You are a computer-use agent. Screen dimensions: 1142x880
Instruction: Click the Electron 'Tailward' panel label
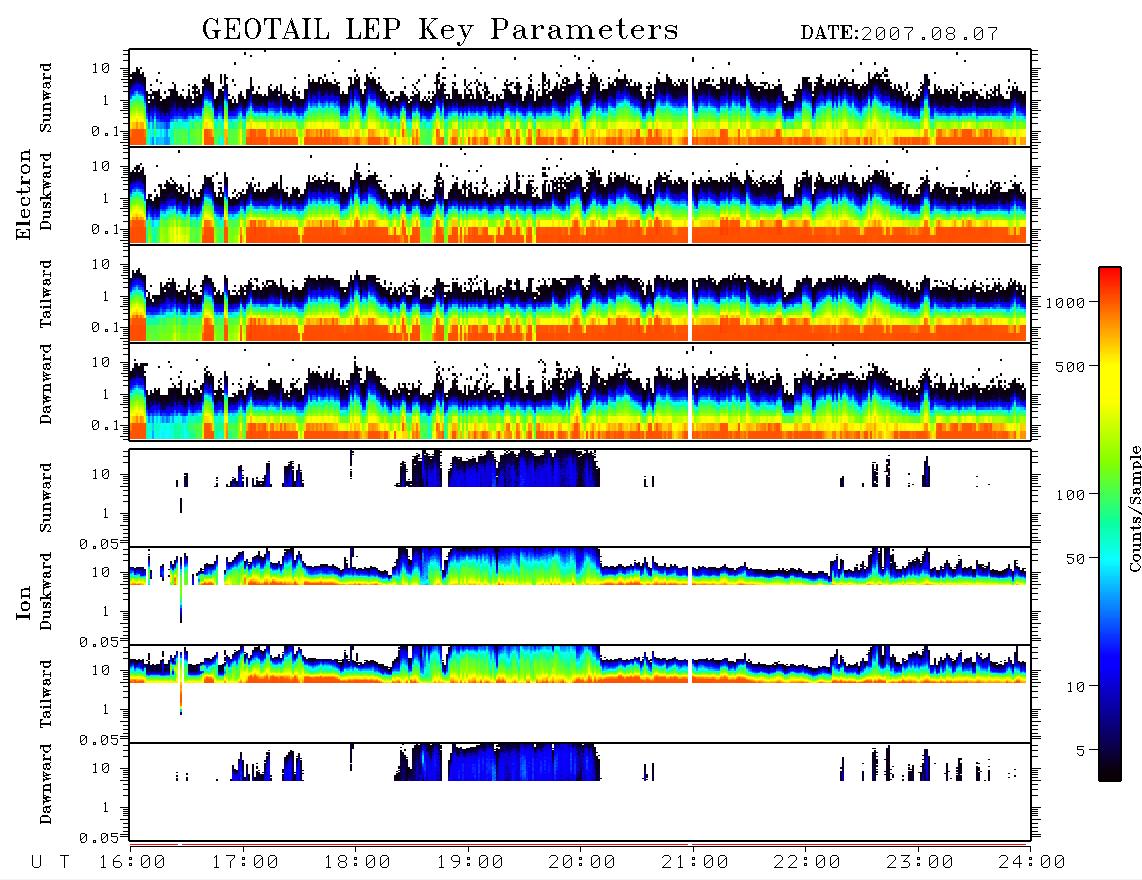pos(45,294)
